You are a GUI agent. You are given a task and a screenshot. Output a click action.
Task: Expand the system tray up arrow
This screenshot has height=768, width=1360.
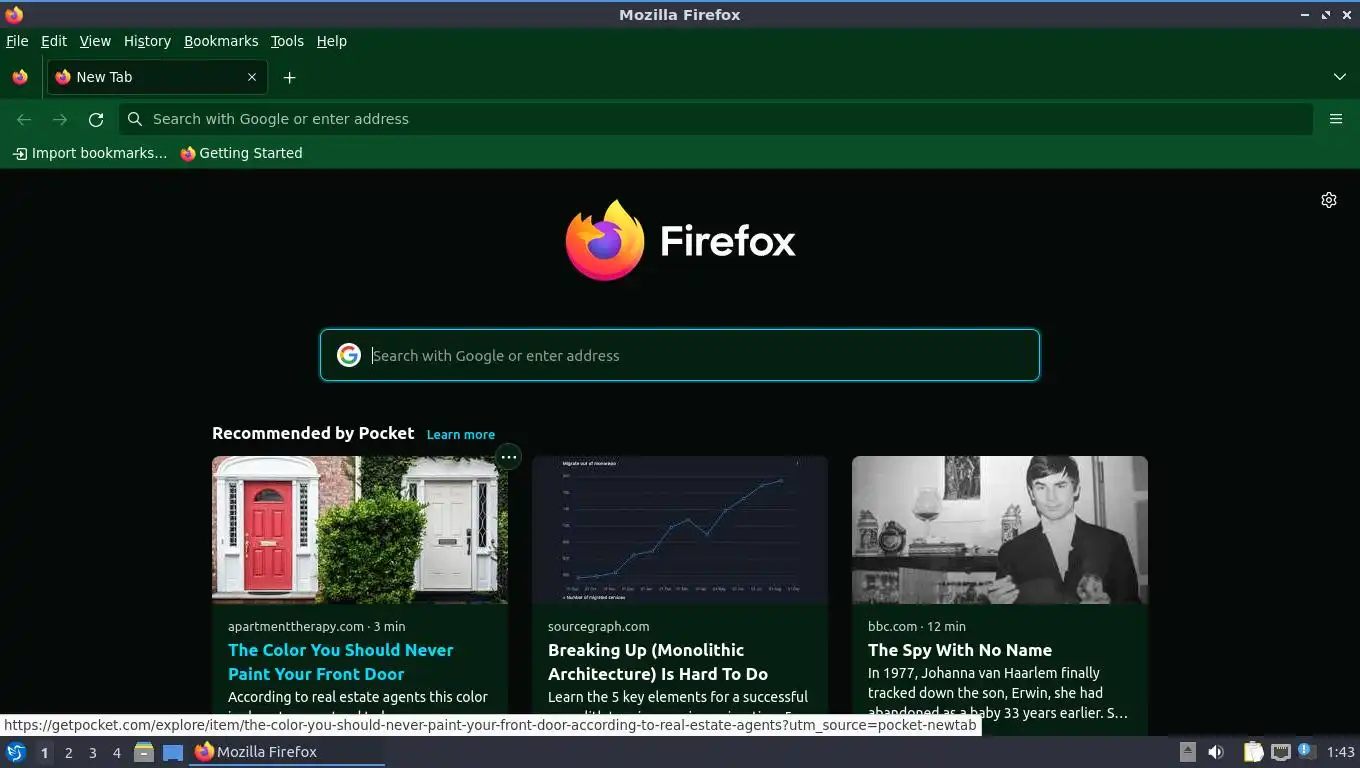pos(1187,752)
